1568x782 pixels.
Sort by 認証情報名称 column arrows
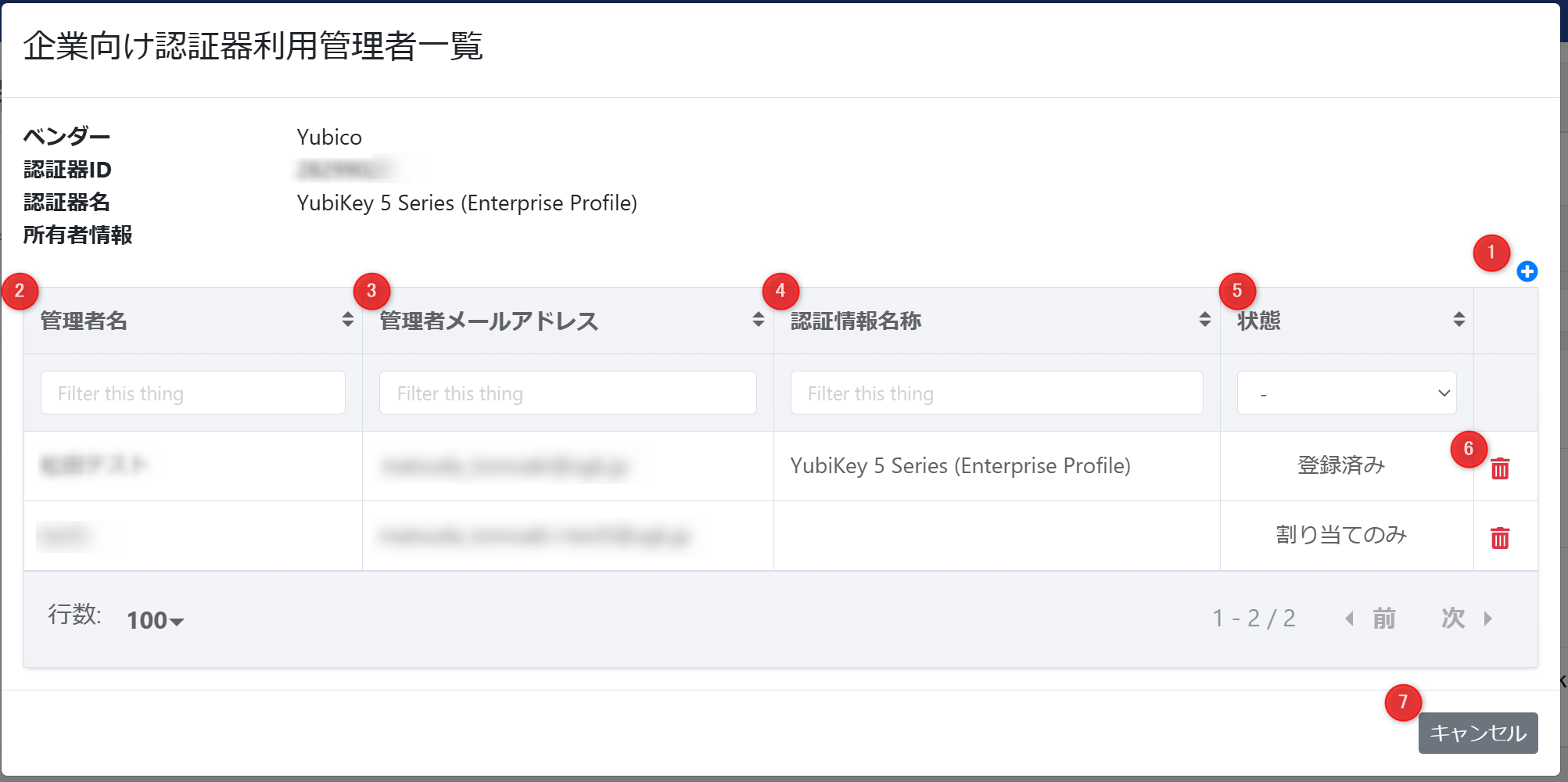(1205, 320)
